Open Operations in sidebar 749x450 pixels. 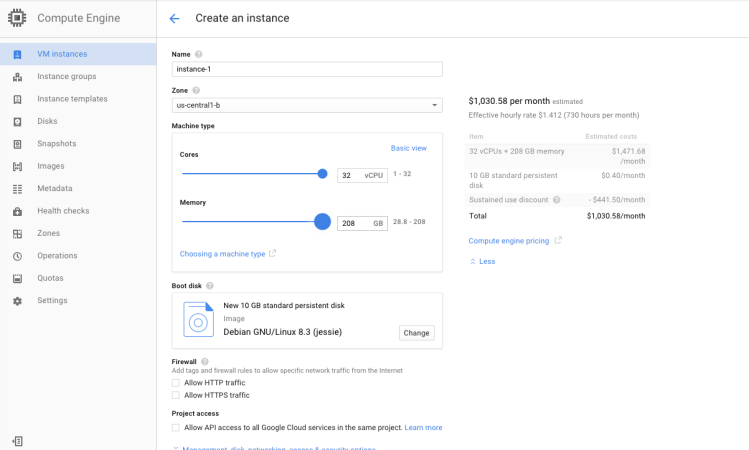click(x=78, y=256)
